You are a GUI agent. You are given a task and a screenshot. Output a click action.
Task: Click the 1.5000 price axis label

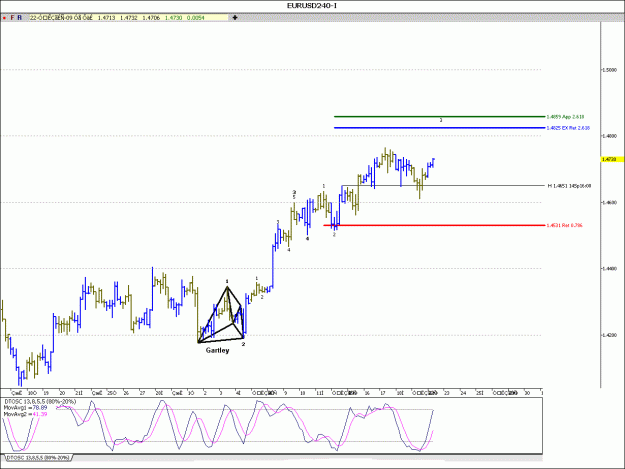tap(609, 70)
